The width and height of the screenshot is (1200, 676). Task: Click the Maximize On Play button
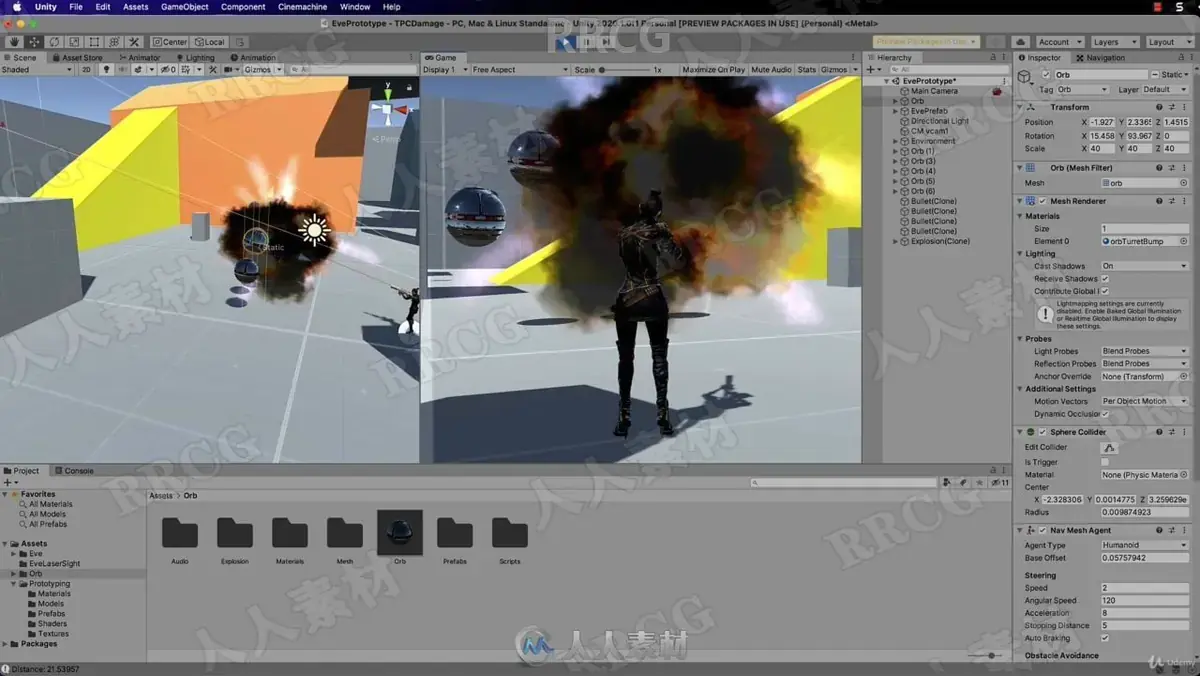tap(713, 70)
